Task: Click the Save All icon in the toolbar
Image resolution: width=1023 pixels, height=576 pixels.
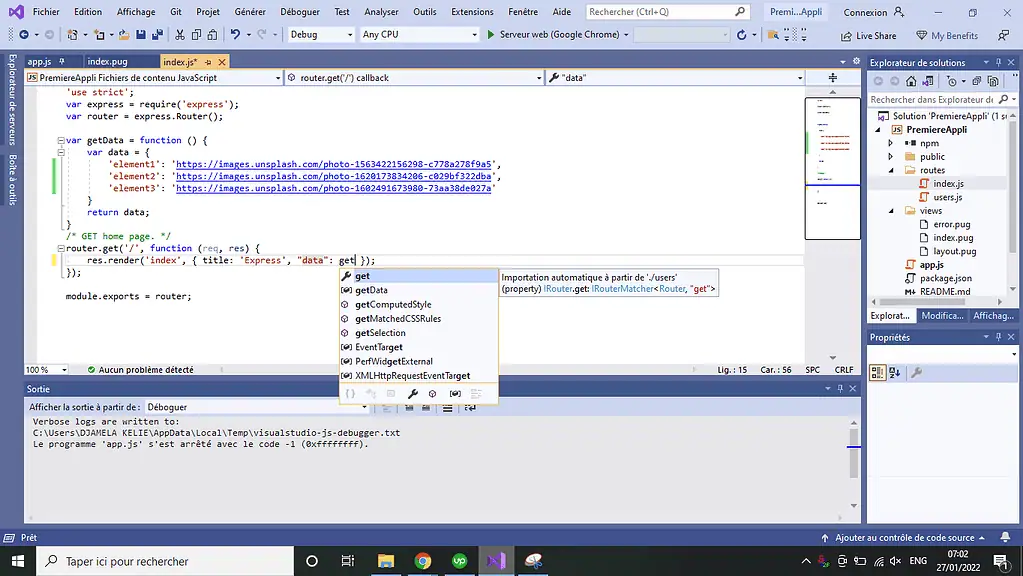Action: click(155, 34)
